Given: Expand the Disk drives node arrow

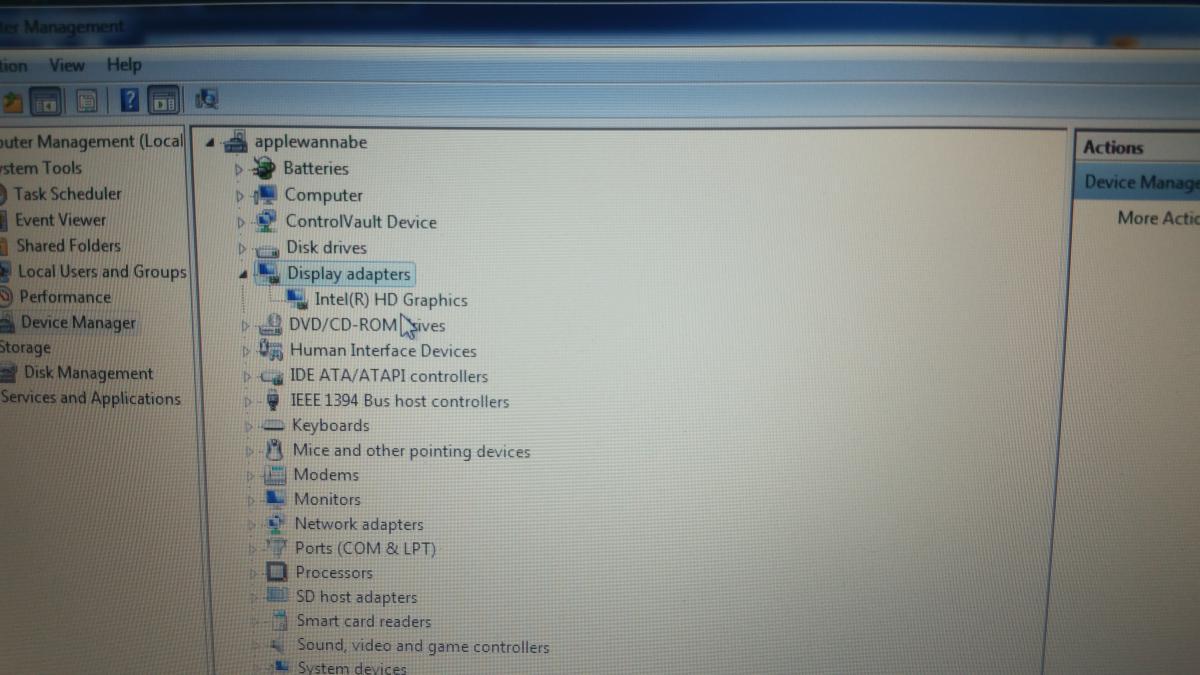Looking at the screenshot, I should click(x=242, y=247).
